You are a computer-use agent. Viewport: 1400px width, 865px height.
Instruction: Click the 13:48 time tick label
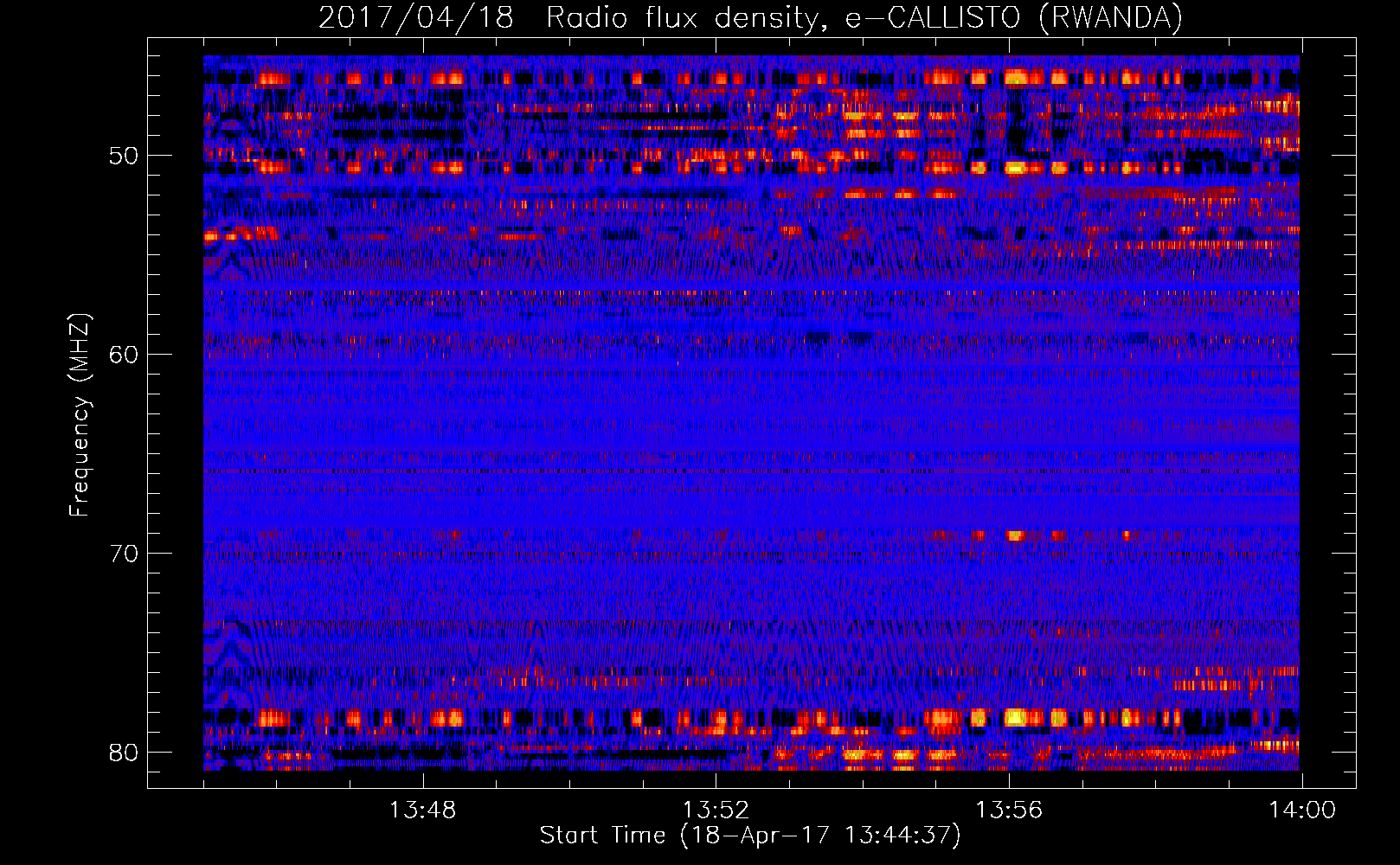point(422,811)
